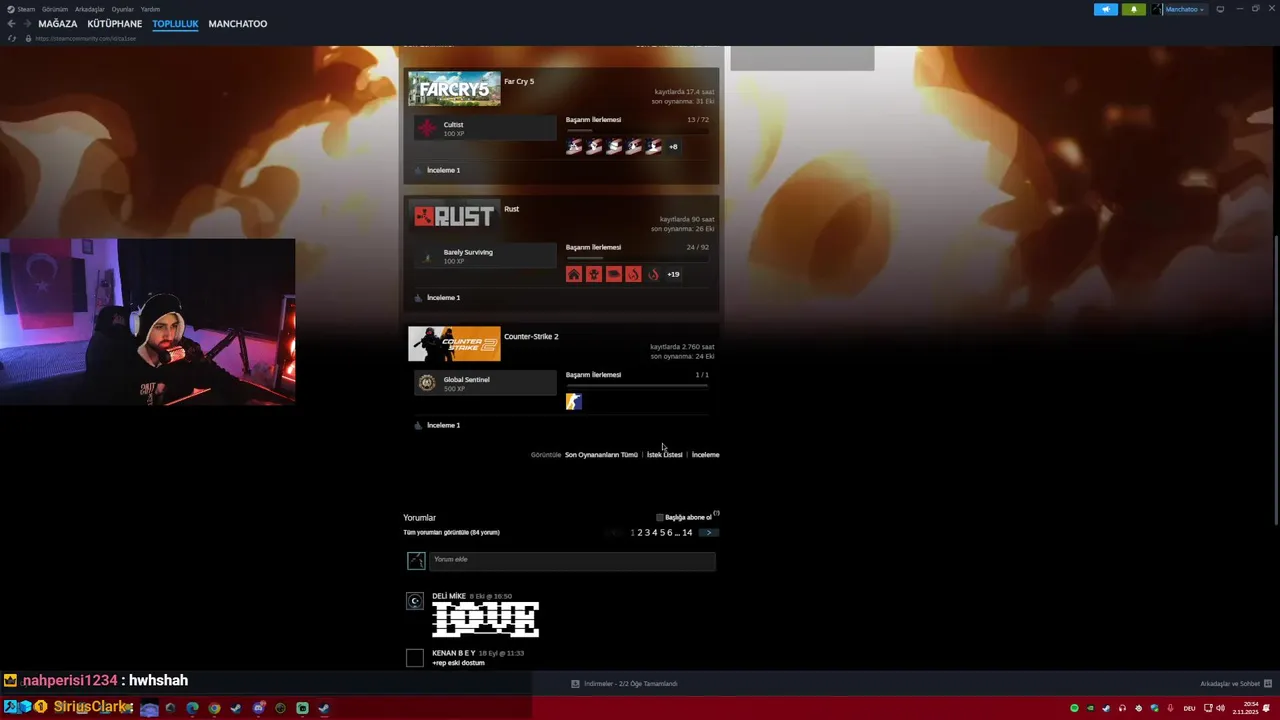Image resolution: width=1280 pixels, height=720 pixels.
Task: Click the page vertical scrollbar
Action: coord(1275,380)
